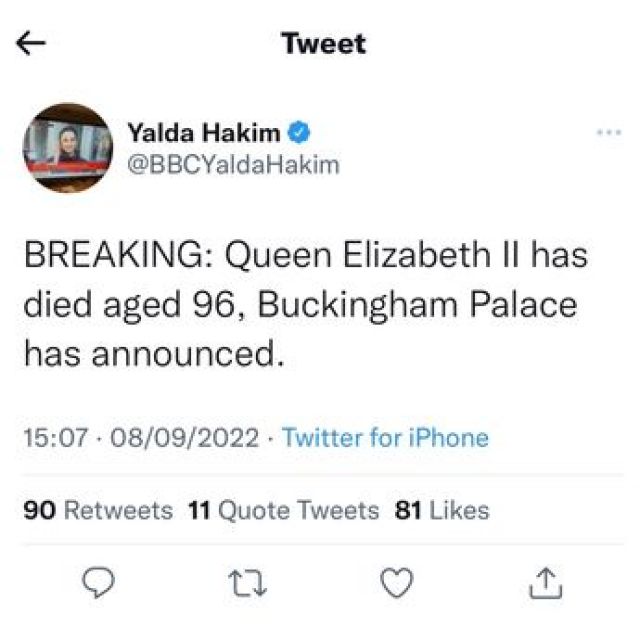Open the share sheet via upload icon
640x640 pixels.
click(544, 581)
